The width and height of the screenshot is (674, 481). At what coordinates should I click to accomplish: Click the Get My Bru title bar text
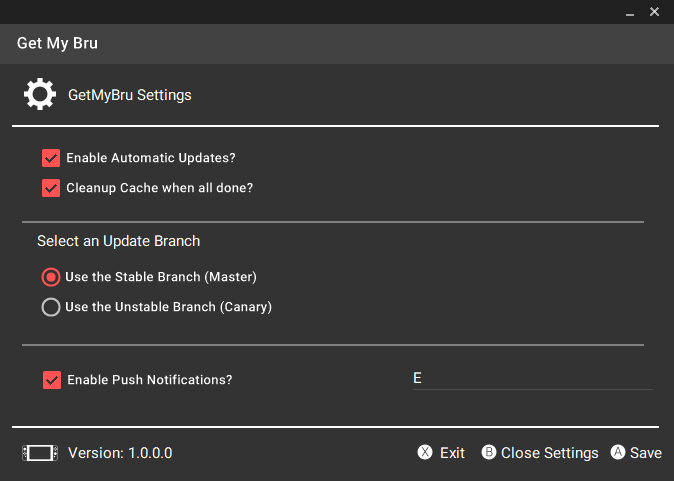[x=57, y=43]
